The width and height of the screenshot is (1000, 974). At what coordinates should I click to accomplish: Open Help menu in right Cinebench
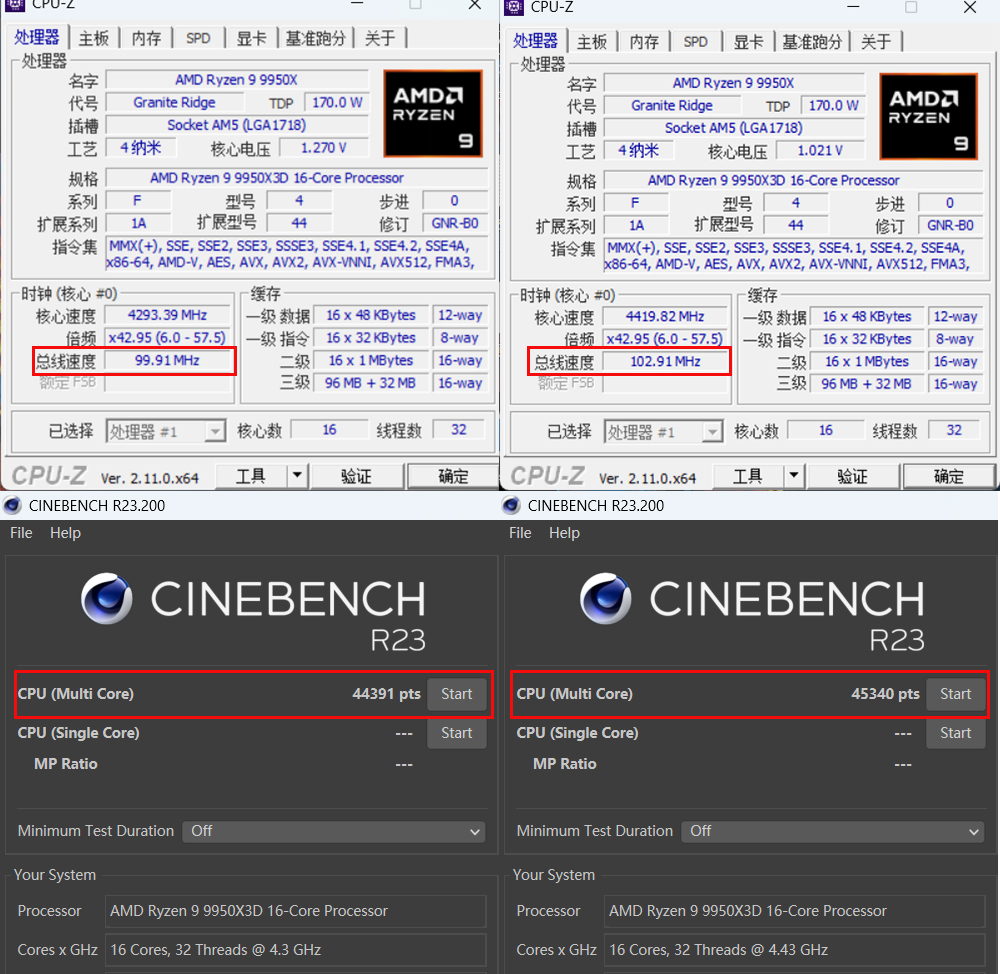pyautogui.click(x=564, y=533)
